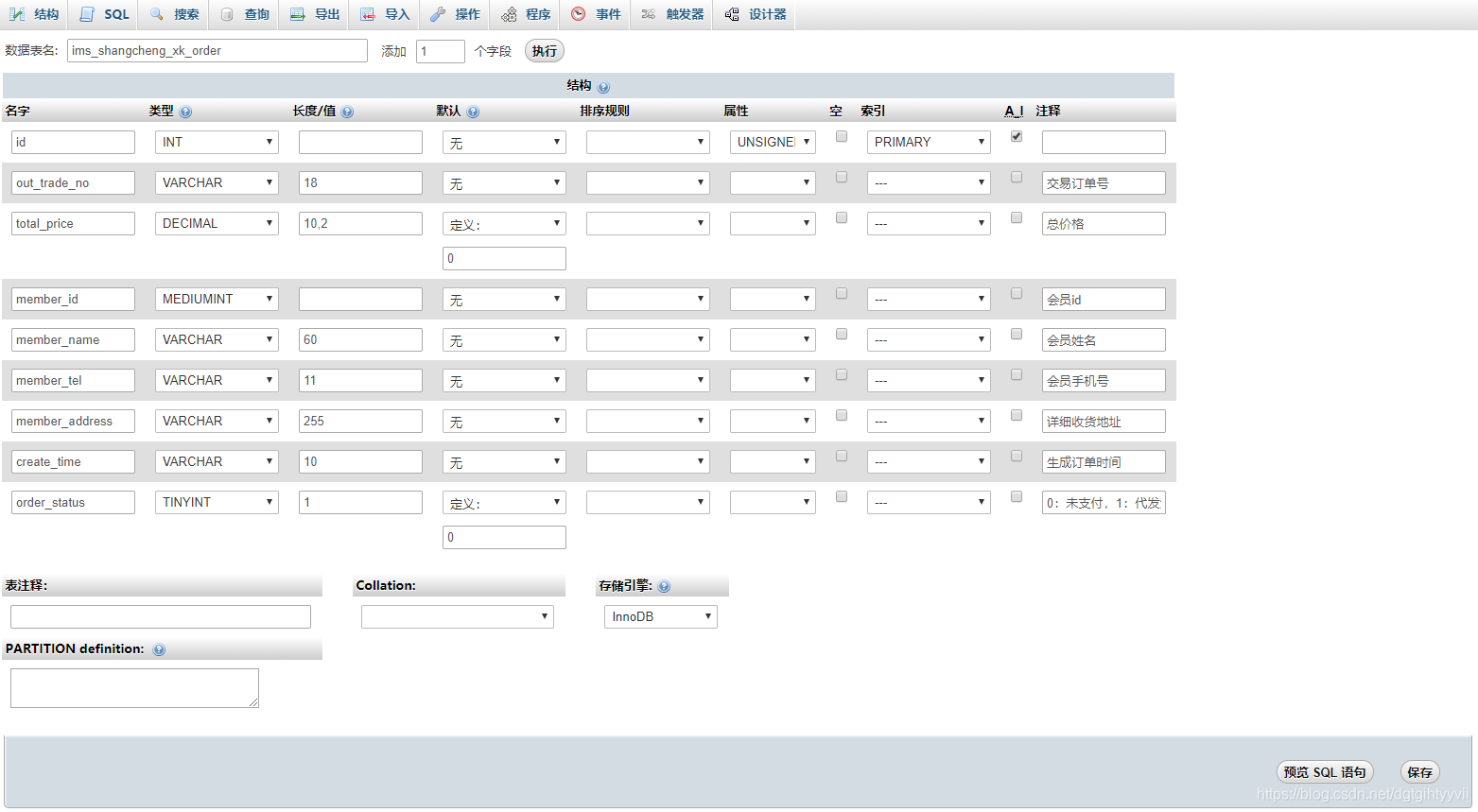Screen dimensions: 1478x812
Task: Toggle null checkbox for id row
Action: [x=842, y=136]
